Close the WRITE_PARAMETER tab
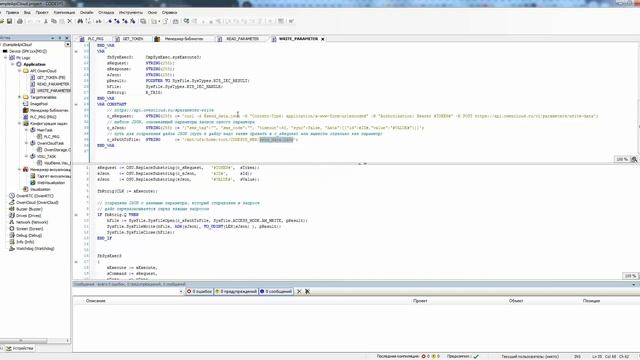The image size is (640, 360). point(322,39)
